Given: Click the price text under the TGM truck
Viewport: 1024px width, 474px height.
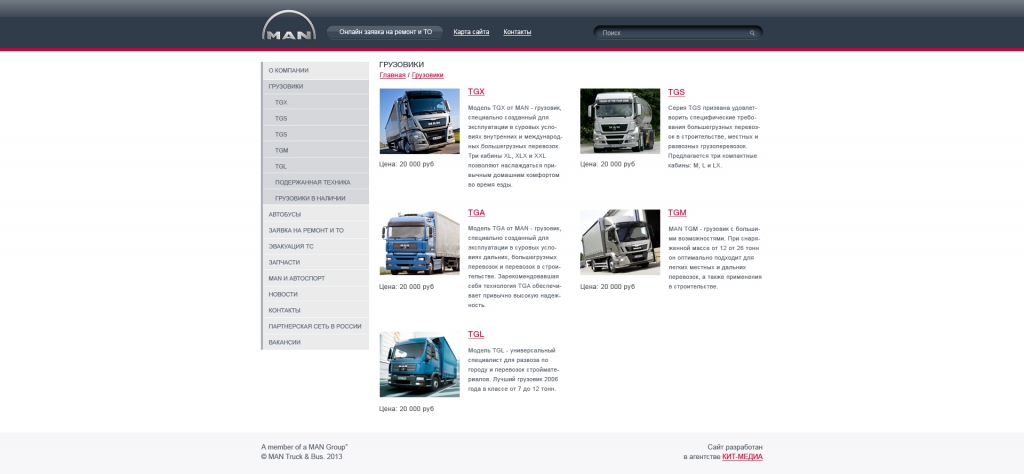Looking at the screenshot, I should 607,287.
